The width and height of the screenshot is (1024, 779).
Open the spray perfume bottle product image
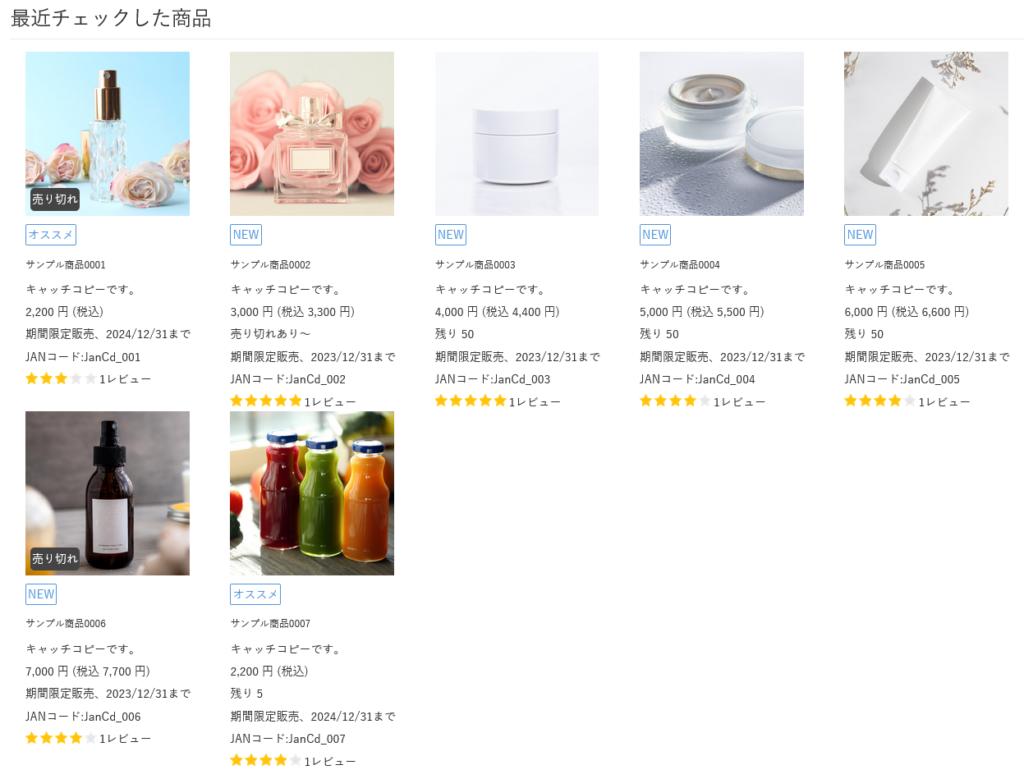107,133
